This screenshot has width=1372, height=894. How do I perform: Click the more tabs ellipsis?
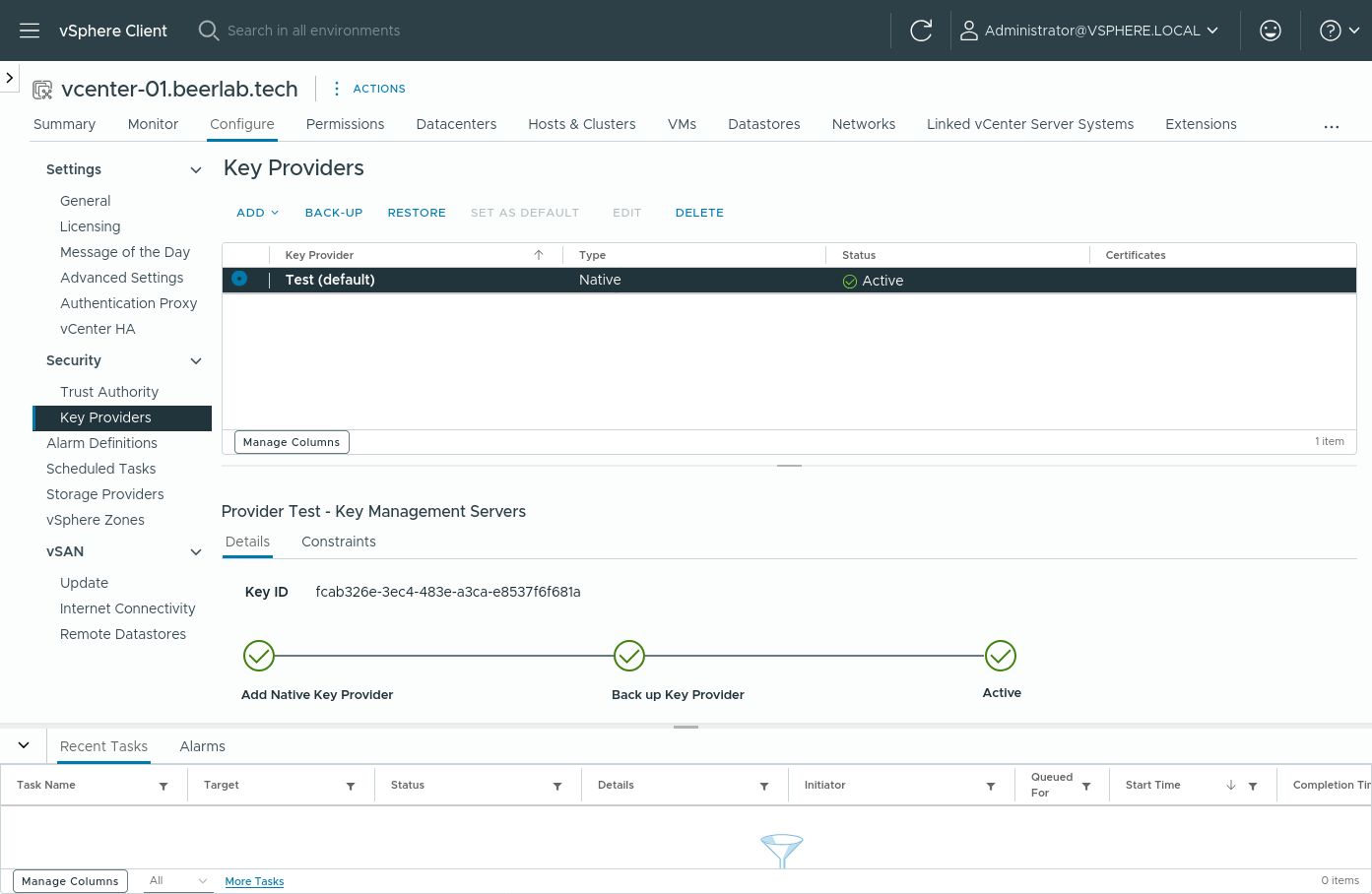click(x=1332, y=126)
